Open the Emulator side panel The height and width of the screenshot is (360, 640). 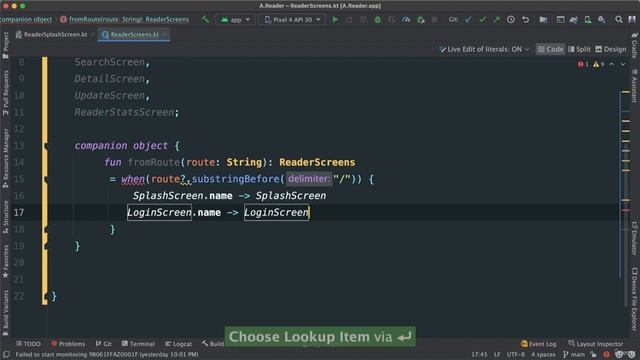pos(634,238)
